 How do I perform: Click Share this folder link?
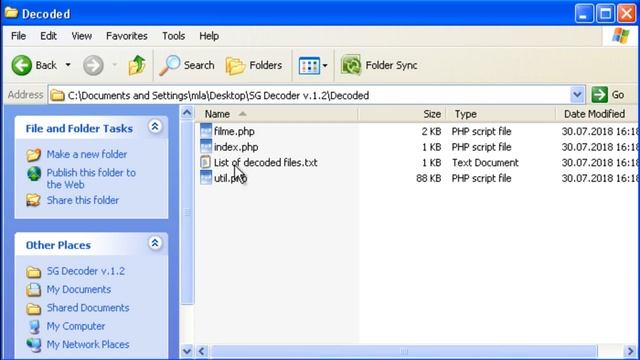(83, 200)
